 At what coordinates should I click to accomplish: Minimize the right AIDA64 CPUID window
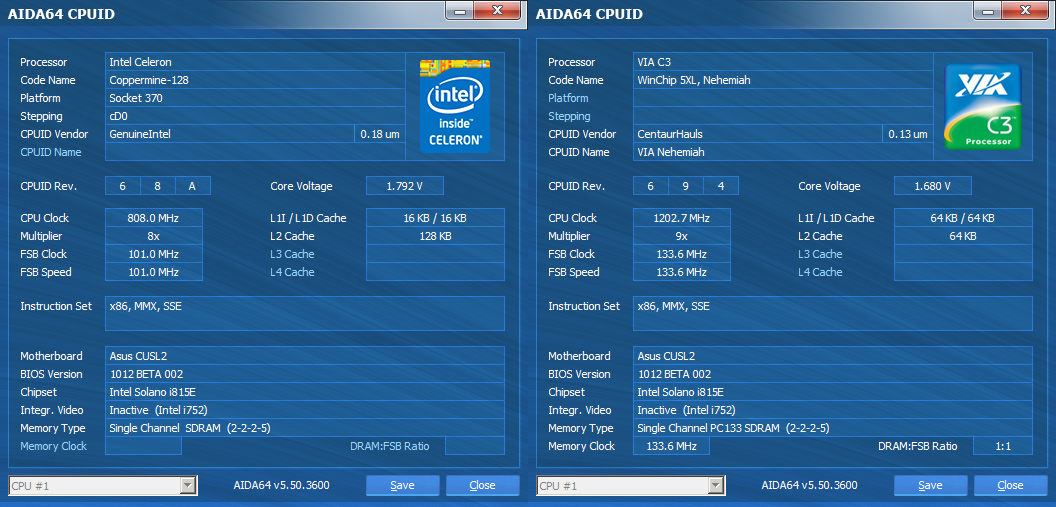(988, 10)
